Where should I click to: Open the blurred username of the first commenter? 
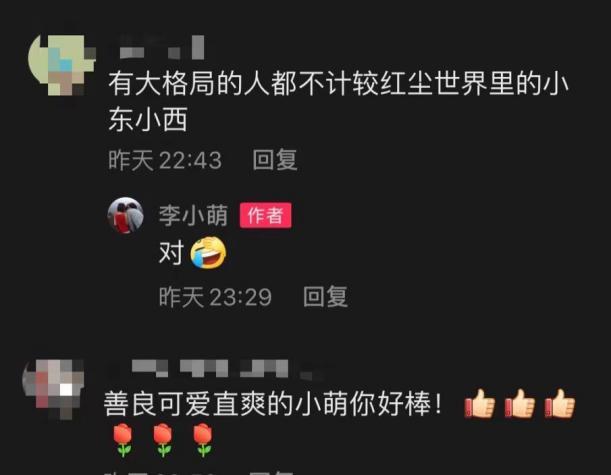coord(161,47)
